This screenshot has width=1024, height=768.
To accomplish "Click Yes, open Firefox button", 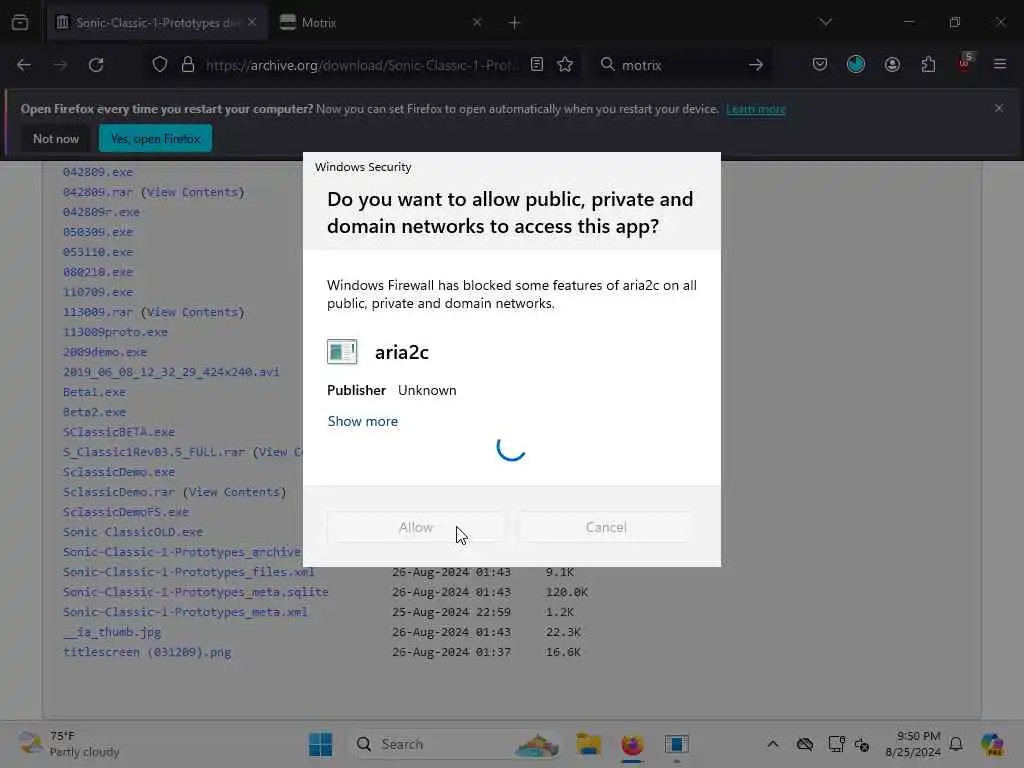I will (155, 138).
